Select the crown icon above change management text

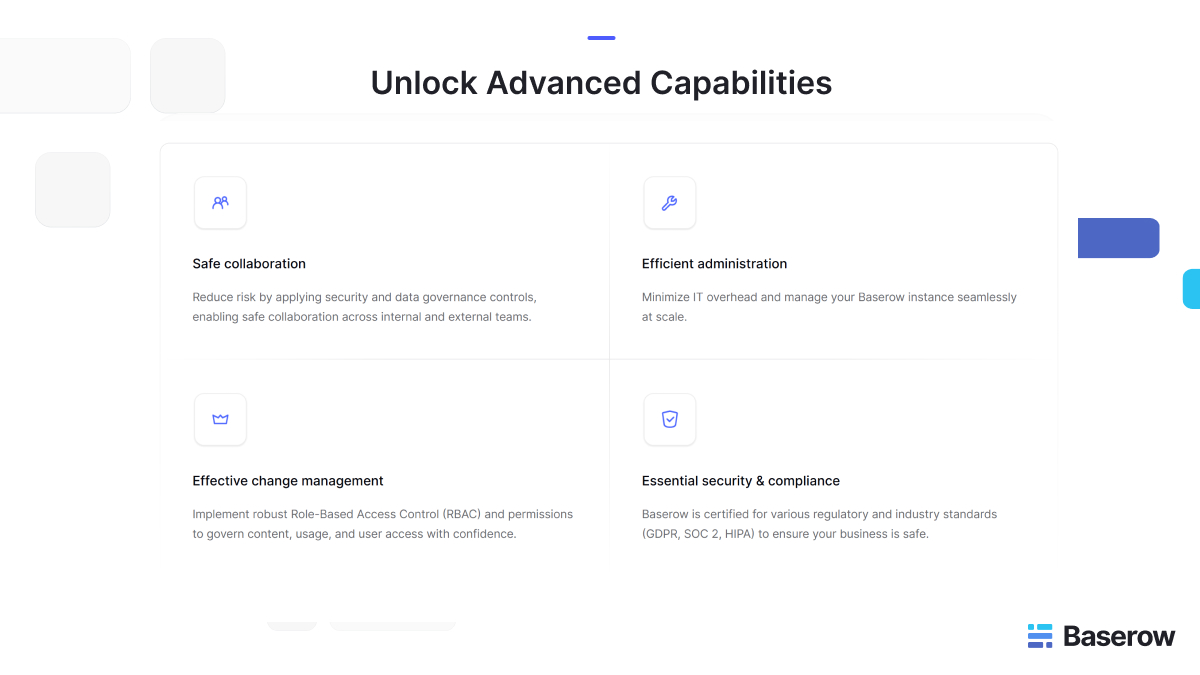[220, 419]
